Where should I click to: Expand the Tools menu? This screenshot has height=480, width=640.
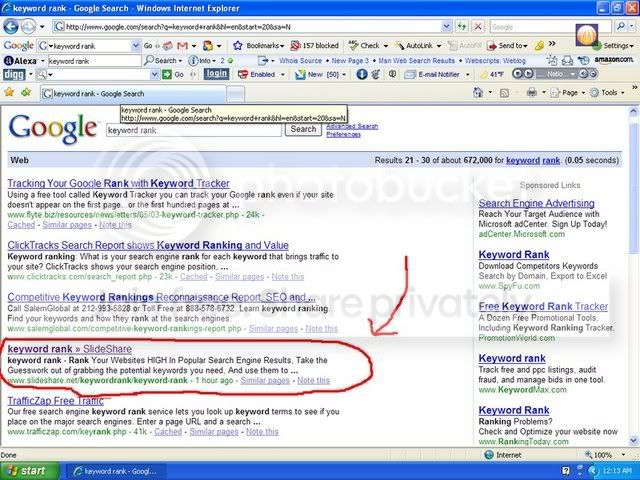pos(608,93)
